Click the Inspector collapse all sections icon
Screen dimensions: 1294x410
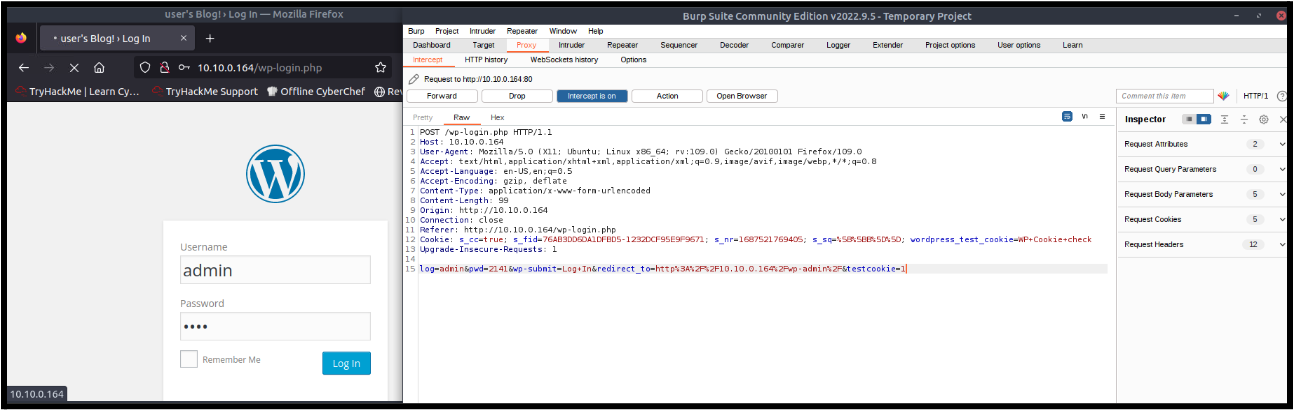(x=1244, y=119)
